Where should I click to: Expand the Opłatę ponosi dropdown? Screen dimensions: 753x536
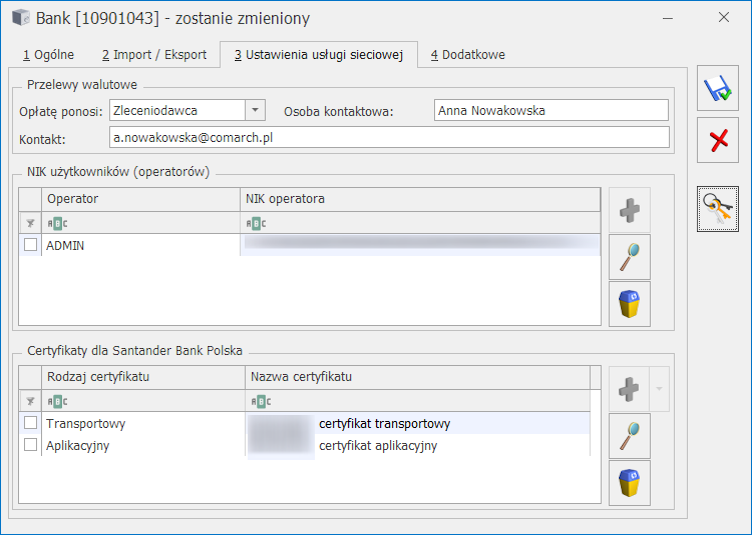[x=255, y=110]
